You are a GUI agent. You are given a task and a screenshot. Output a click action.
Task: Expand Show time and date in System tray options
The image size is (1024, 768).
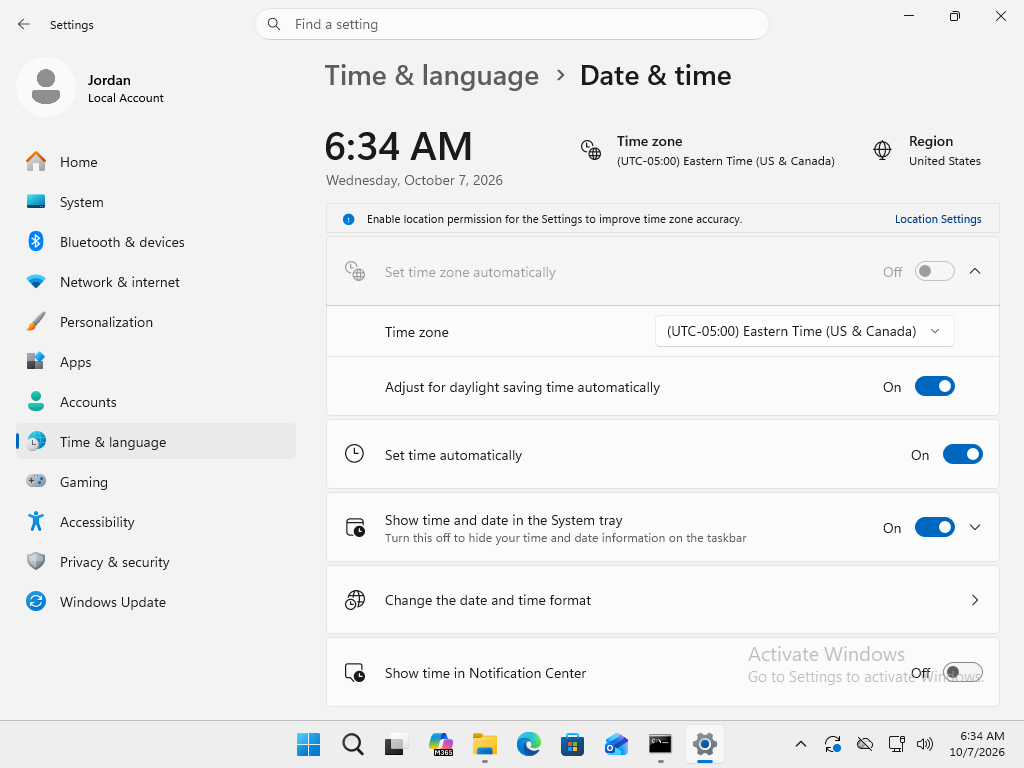(x=975, y=527)
